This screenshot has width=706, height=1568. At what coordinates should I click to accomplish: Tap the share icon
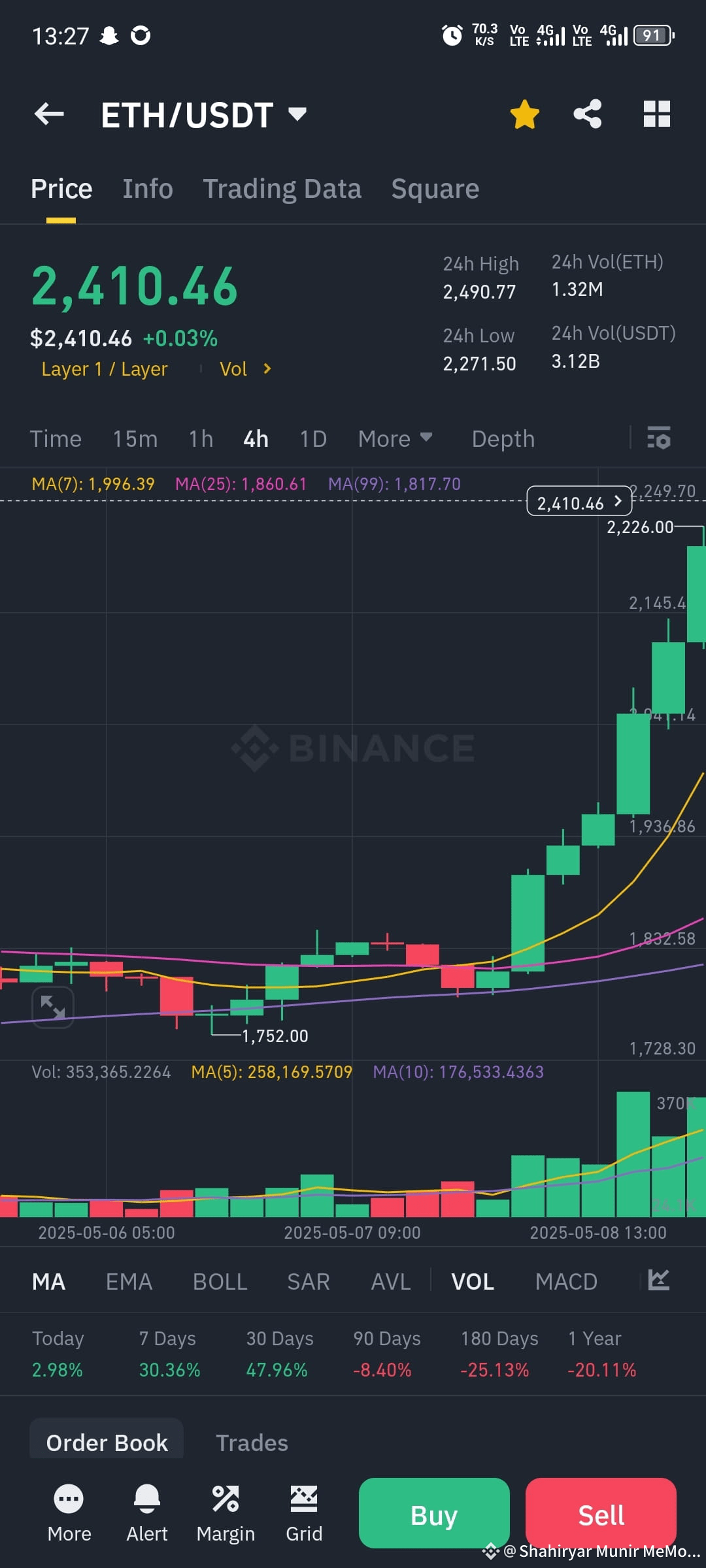(588, 114)
